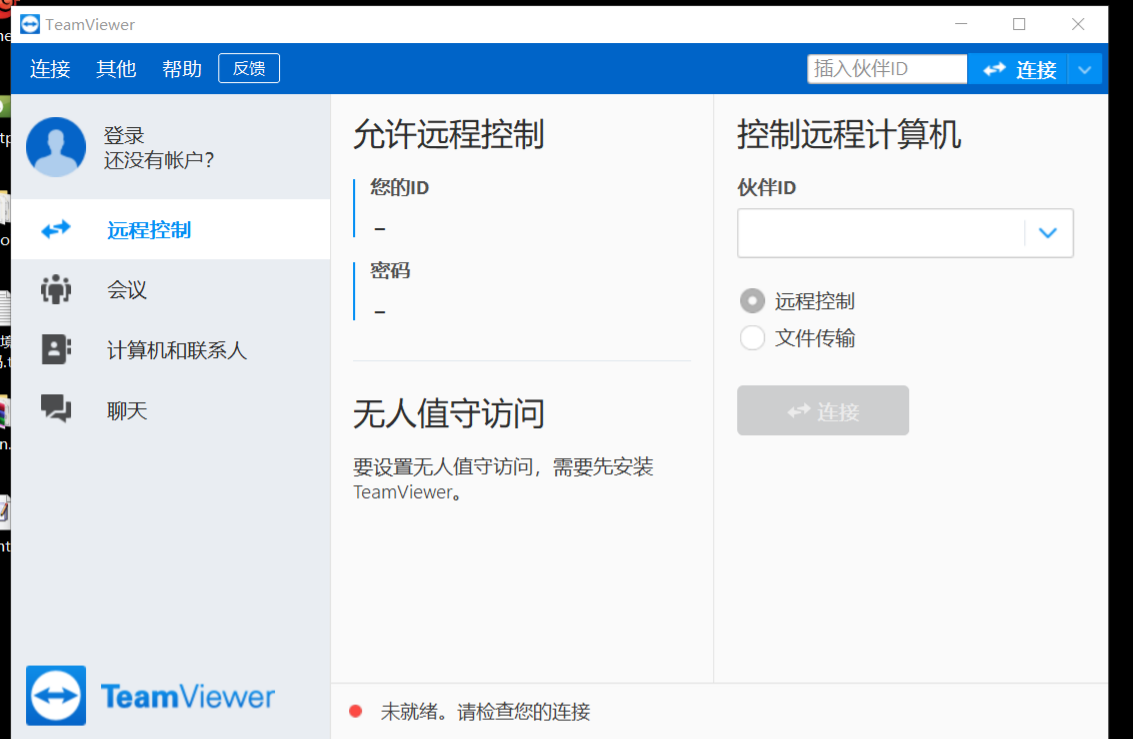
Task: Click the remote control arrows icon in sidebar
Action: point(56,230)
